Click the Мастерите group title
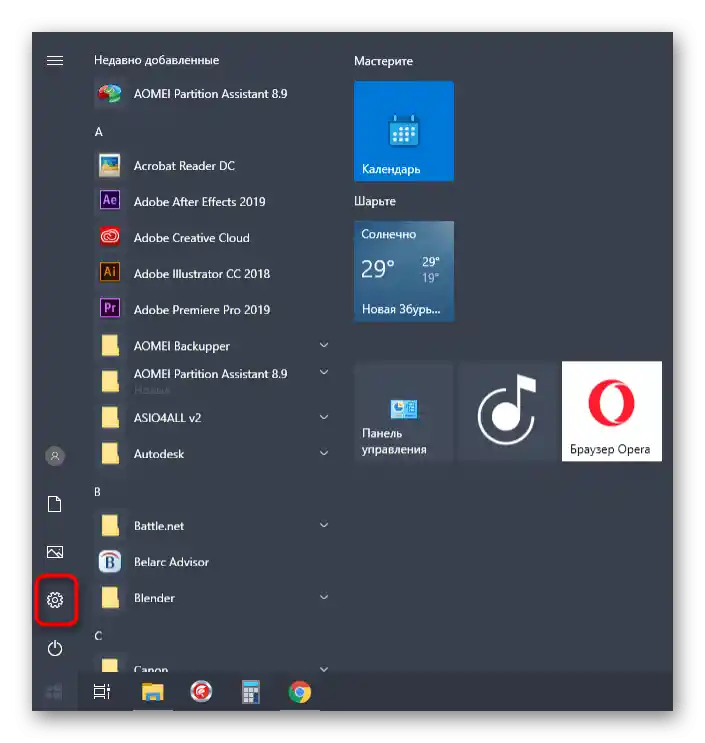 click(383, 61)
